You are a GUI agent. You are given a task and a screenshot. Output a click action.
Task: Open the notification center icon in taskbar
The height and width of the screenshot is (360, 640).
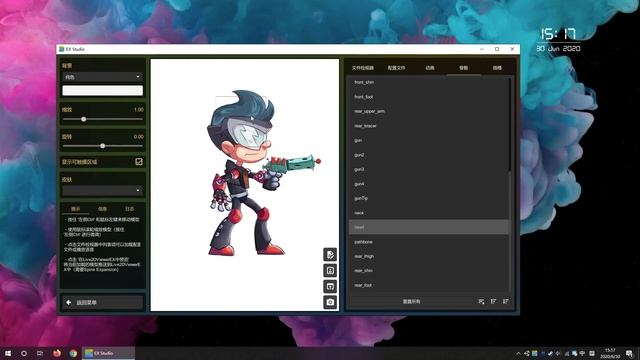coord(629,353)
